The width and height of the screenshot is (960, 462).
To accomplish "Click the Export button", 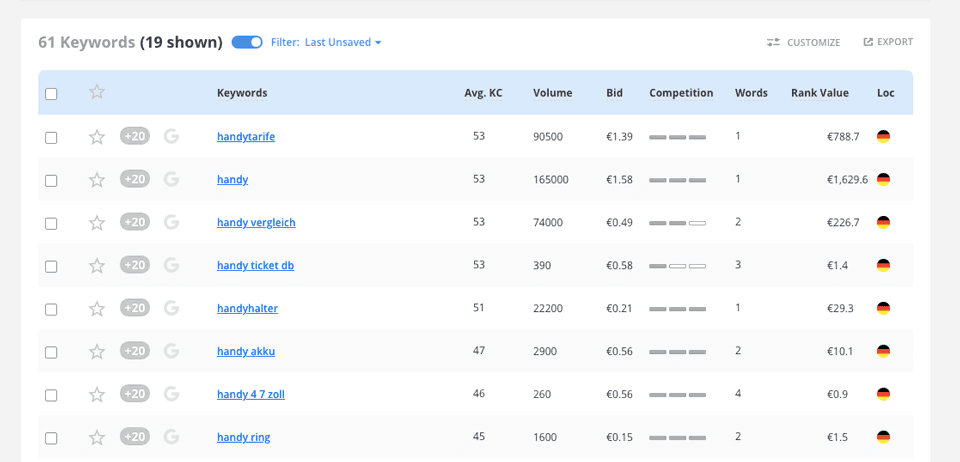I will [888, 42].
